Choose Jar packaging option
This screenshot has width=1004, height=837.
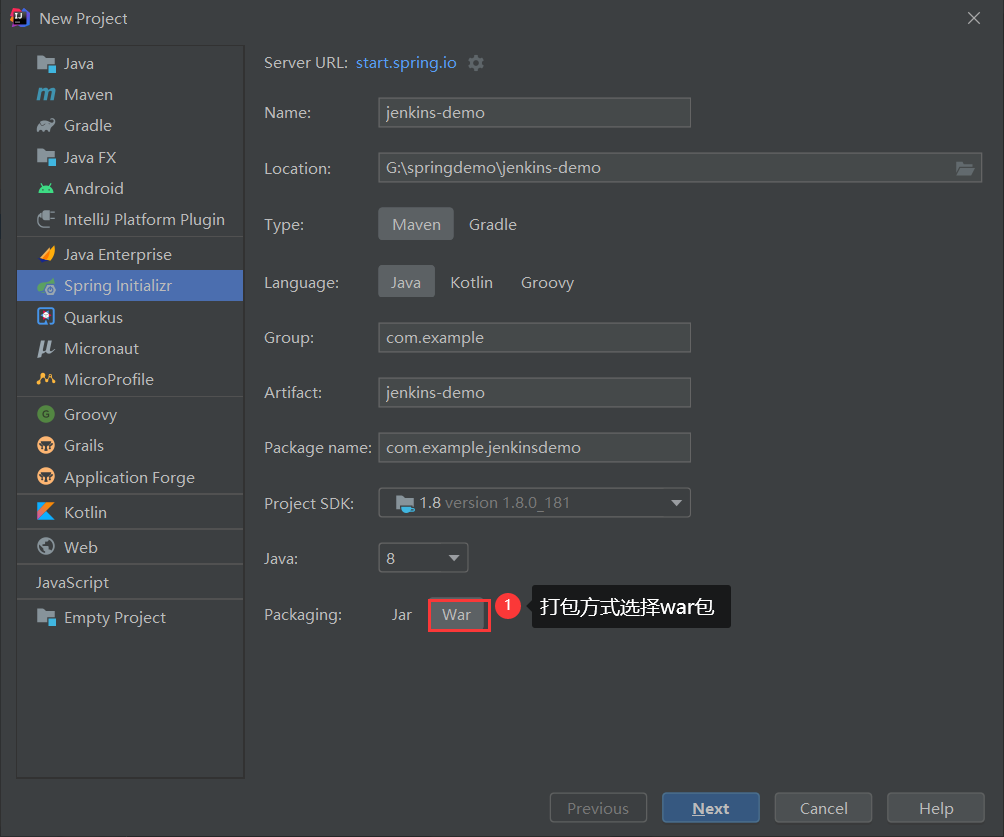click(401, 615)
